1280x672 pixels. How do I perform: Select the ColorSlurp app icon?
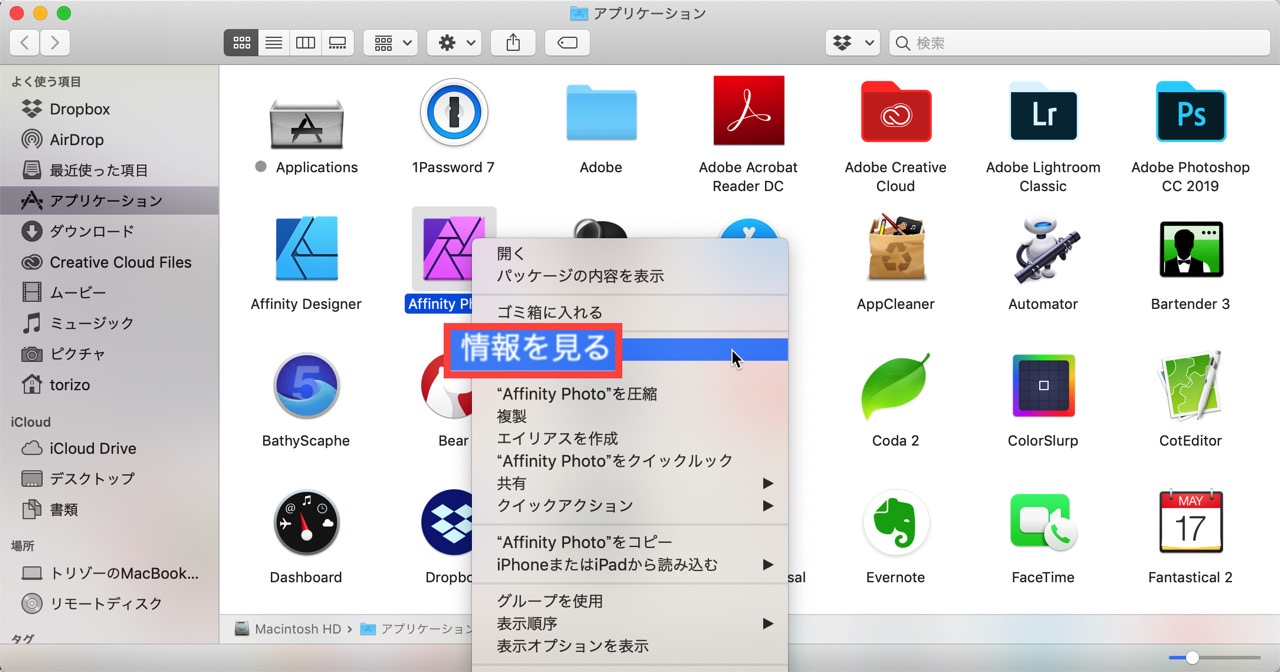1043,385
